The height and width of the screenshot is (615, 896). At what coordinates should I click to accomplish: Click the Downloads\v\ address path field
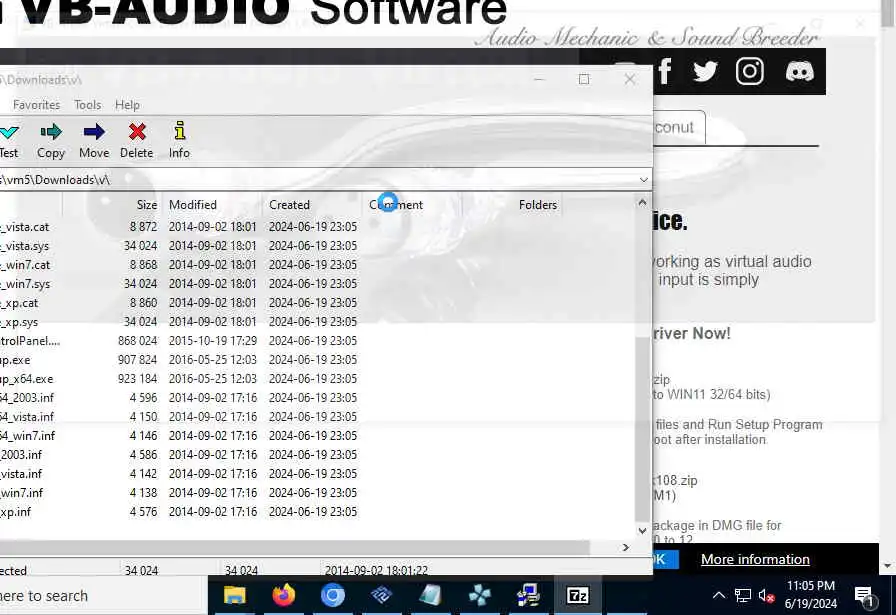tap(317, 179)
